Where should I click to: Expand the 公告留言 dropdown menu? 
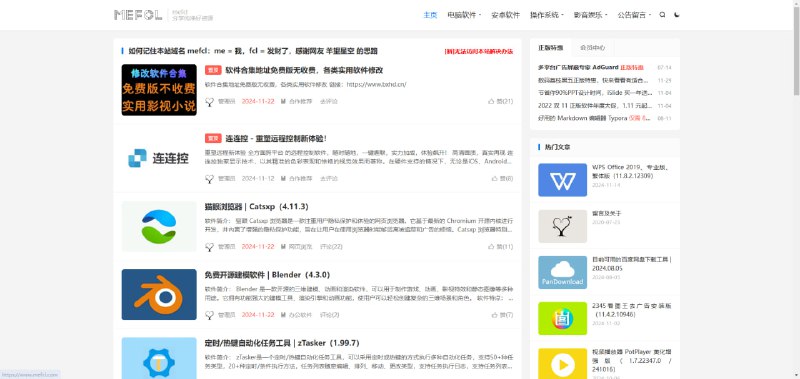[634, 15]
